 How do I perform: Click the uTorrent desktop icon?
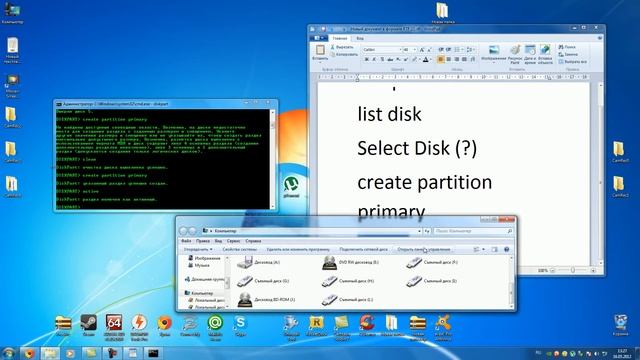pos(291,187)
